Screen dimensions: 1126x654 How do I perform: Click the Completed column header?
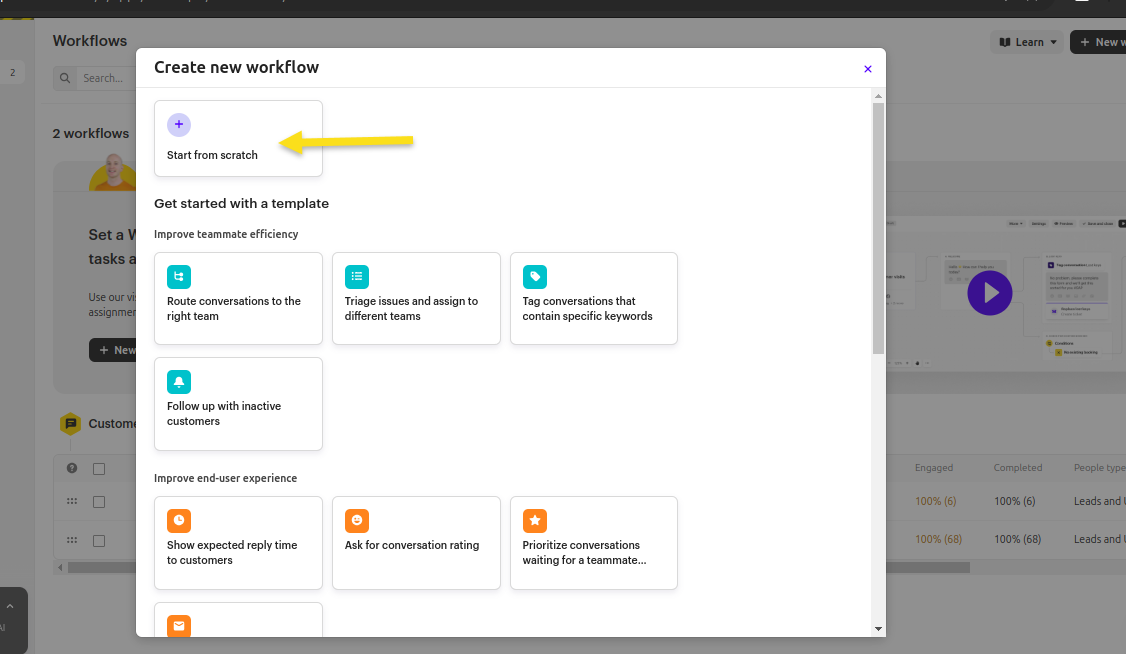tap(1018, 467)
